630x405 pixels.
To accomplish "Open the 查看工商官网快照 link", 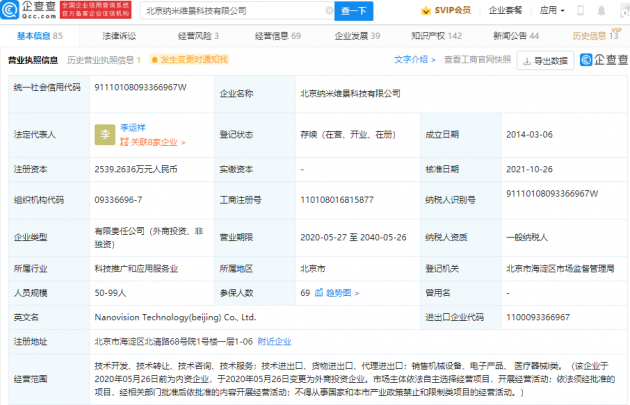I will tap(478, 60).
